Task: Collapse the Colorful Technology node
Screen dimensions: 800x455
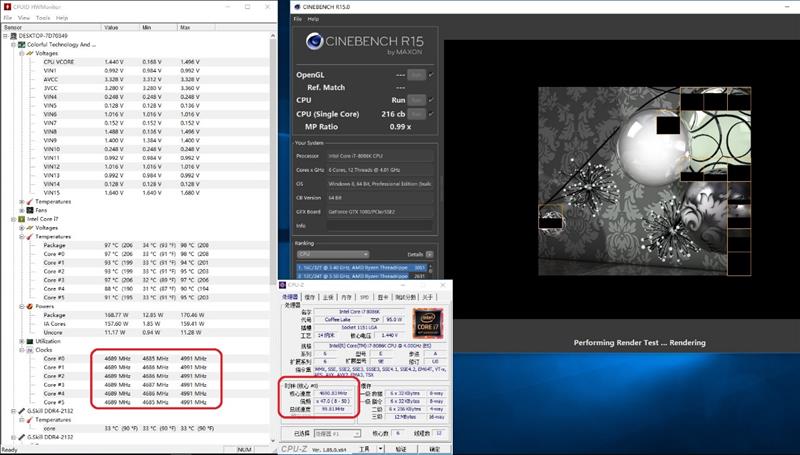Action: (14, 45)
